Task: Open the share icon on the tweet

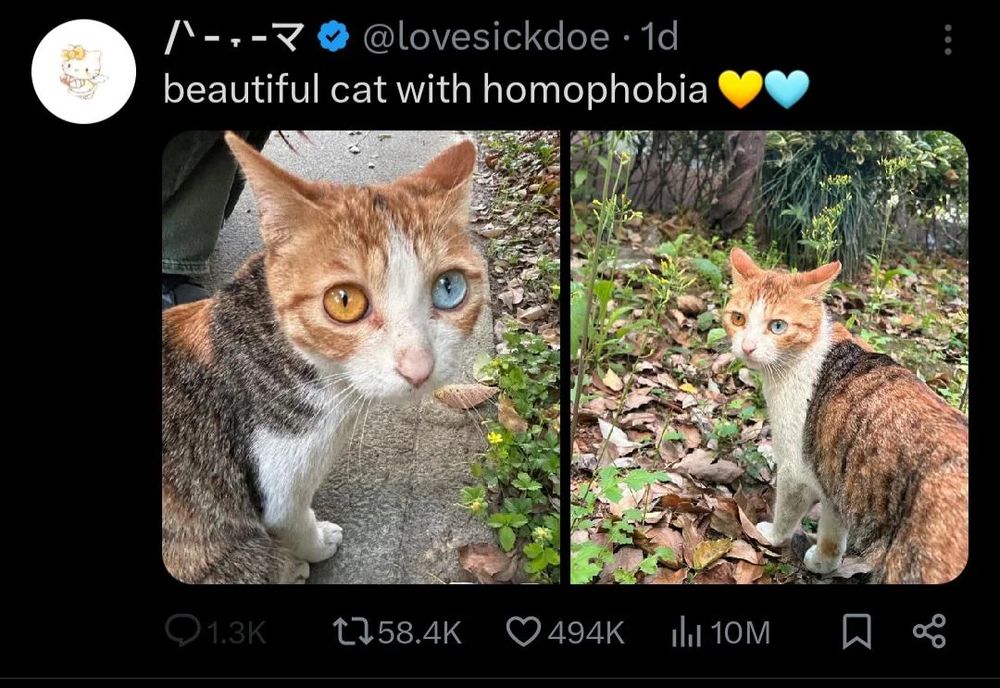Action: [x=929, y=631]
